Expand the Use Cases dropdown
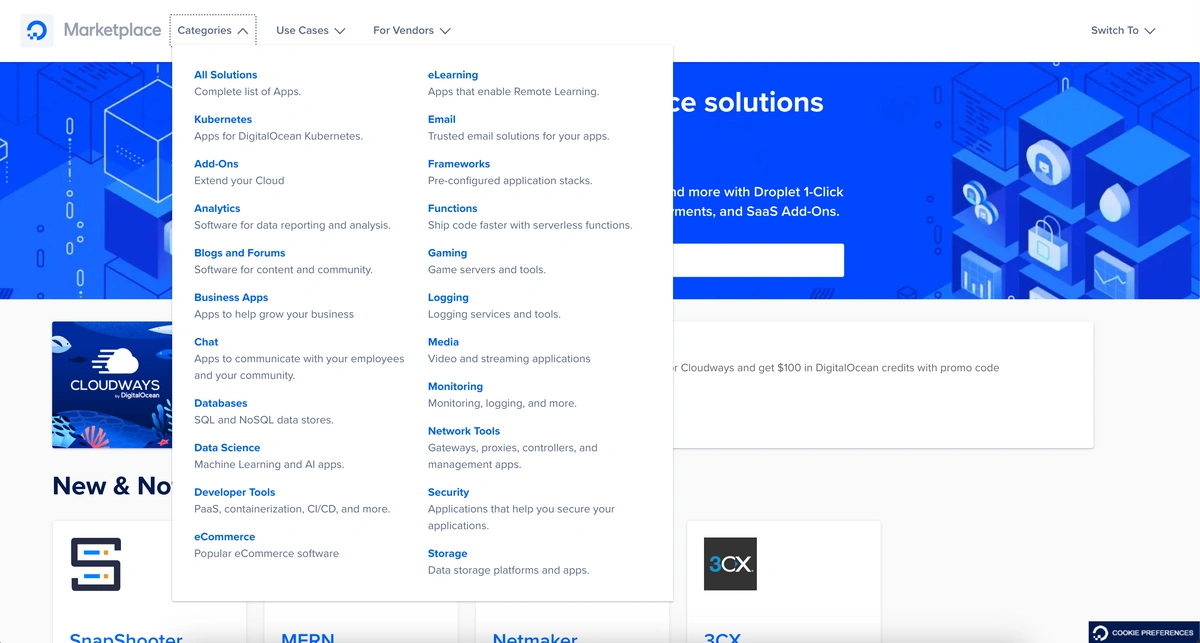The image size is (1200, 643). [310, 31]
